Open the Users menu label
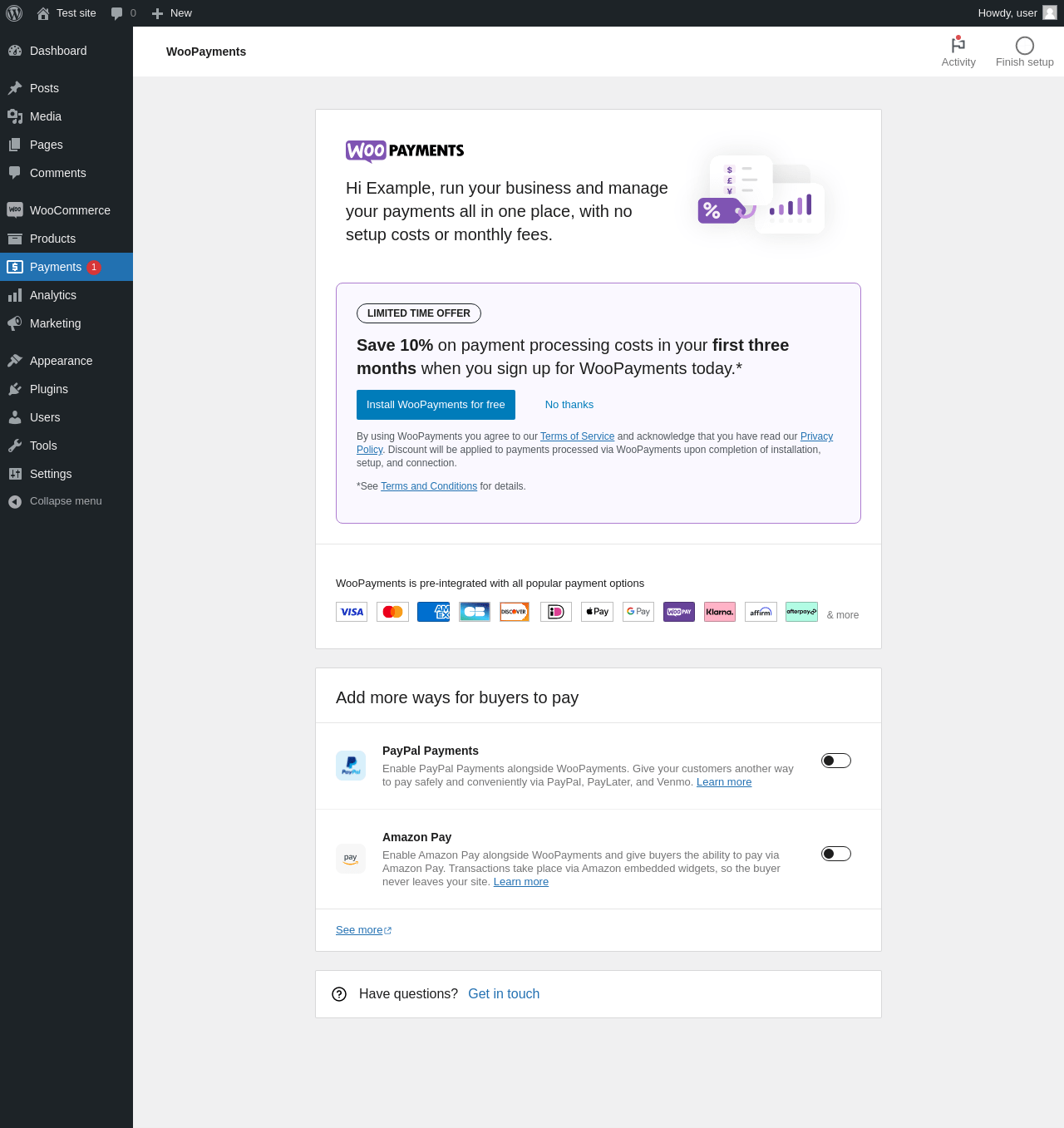This screenshot has height=1128, width=1064. click(45, 417)
